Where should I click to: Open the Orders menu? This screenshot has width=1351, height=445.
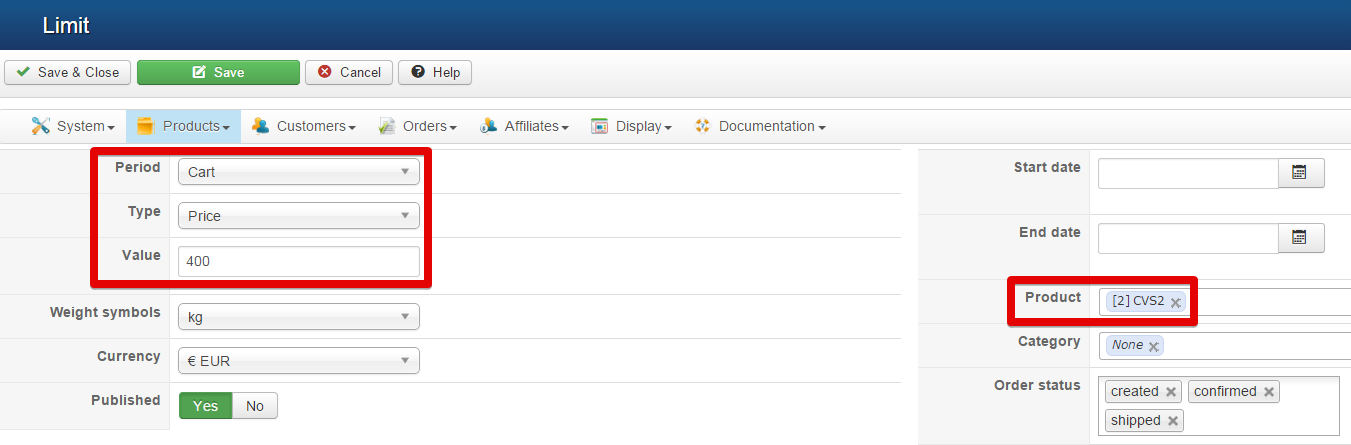point(418,126)
